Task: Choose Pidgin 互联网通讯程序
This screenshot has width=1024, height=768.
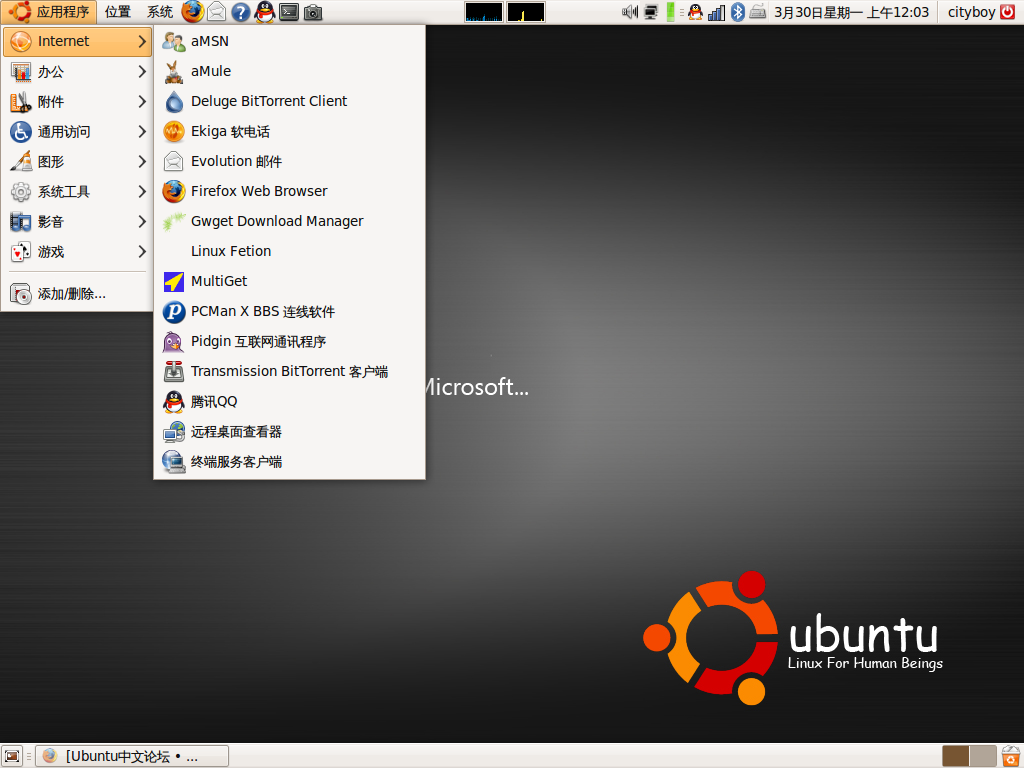Action: click(289, 342)
